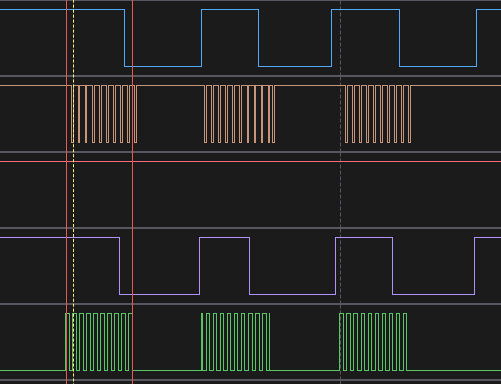Click divider between purple and green channels

coord(250,304)
